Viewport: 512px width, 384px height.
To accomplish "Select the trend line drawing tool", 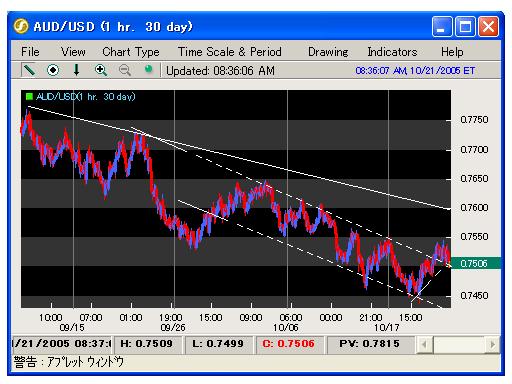I will [29, 70].
